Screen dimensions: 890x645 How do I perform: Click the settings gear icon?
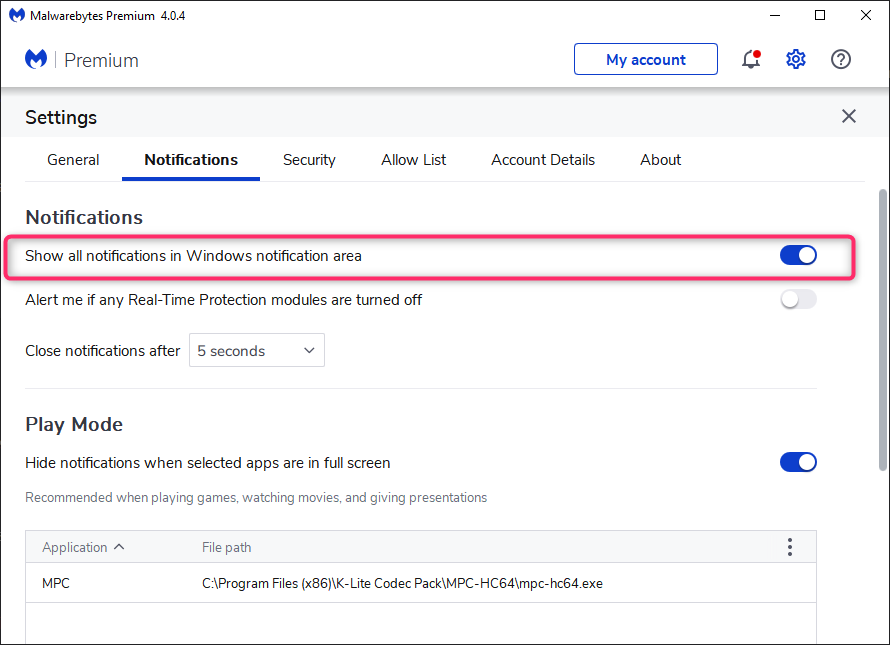coord(796,59)
